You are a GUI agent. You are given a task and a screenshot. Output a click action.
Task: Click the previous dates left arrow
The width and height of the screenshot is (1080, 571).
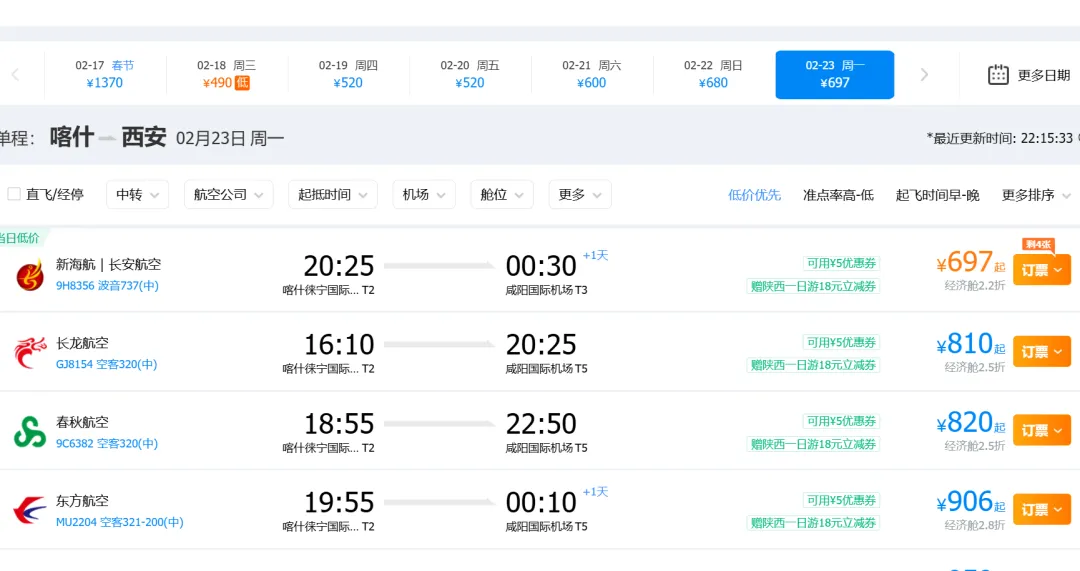tap(15, 75)
